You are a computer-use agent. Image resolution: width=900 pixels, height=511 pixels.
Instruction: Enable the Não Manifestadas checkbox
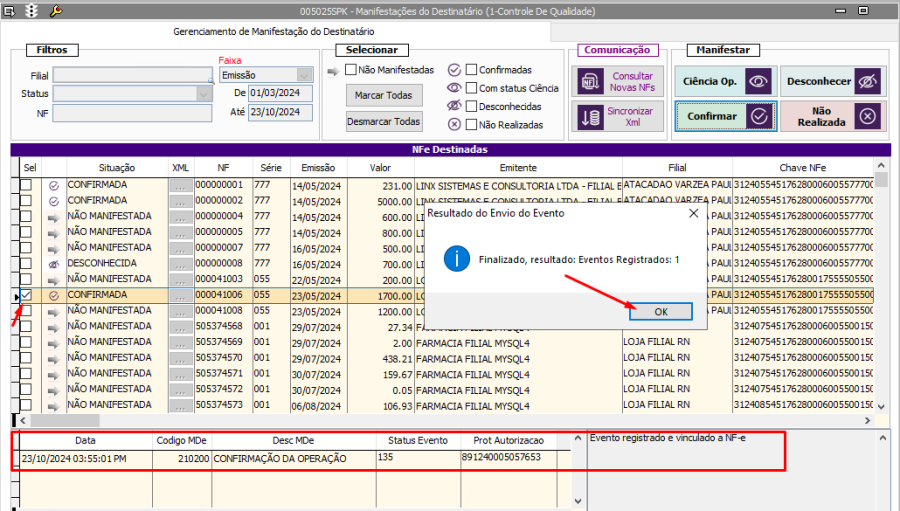pos(351,70)
